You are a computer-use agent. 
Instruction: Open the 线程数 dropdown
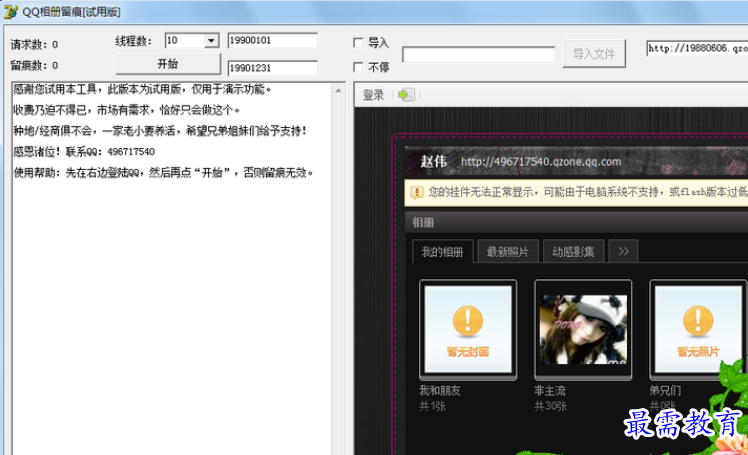click(211, 41)
